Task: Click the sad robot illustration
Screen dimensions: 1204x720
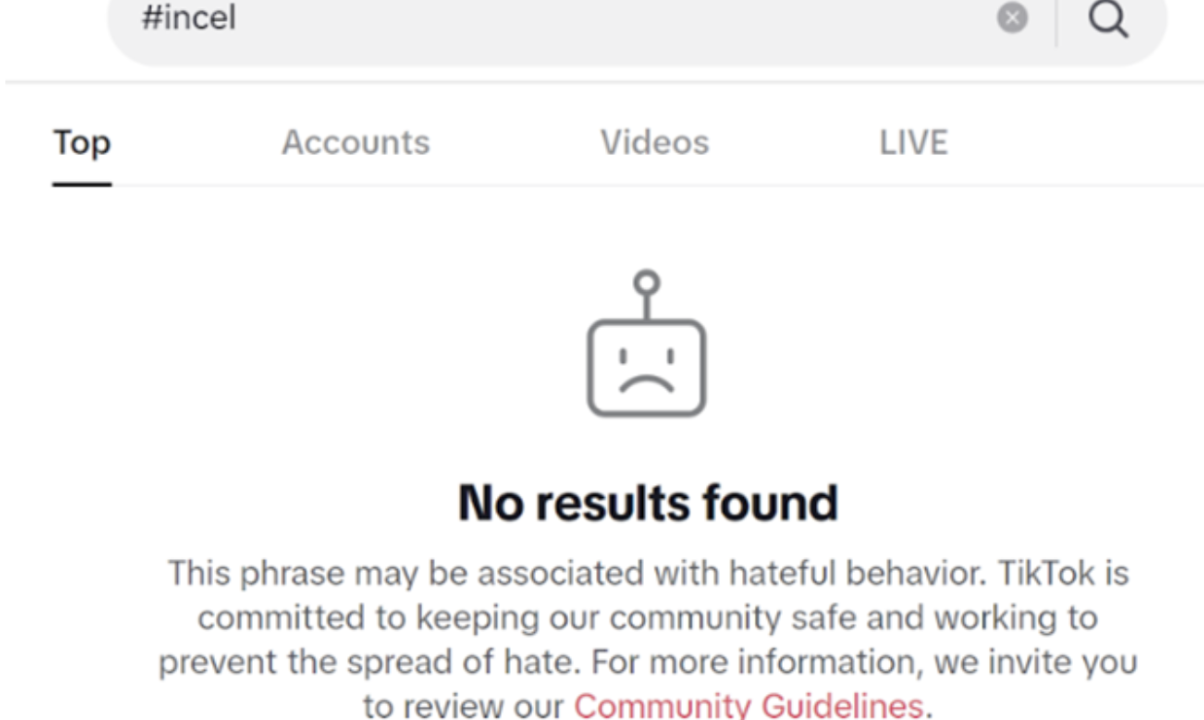Action: coord(646,343)
